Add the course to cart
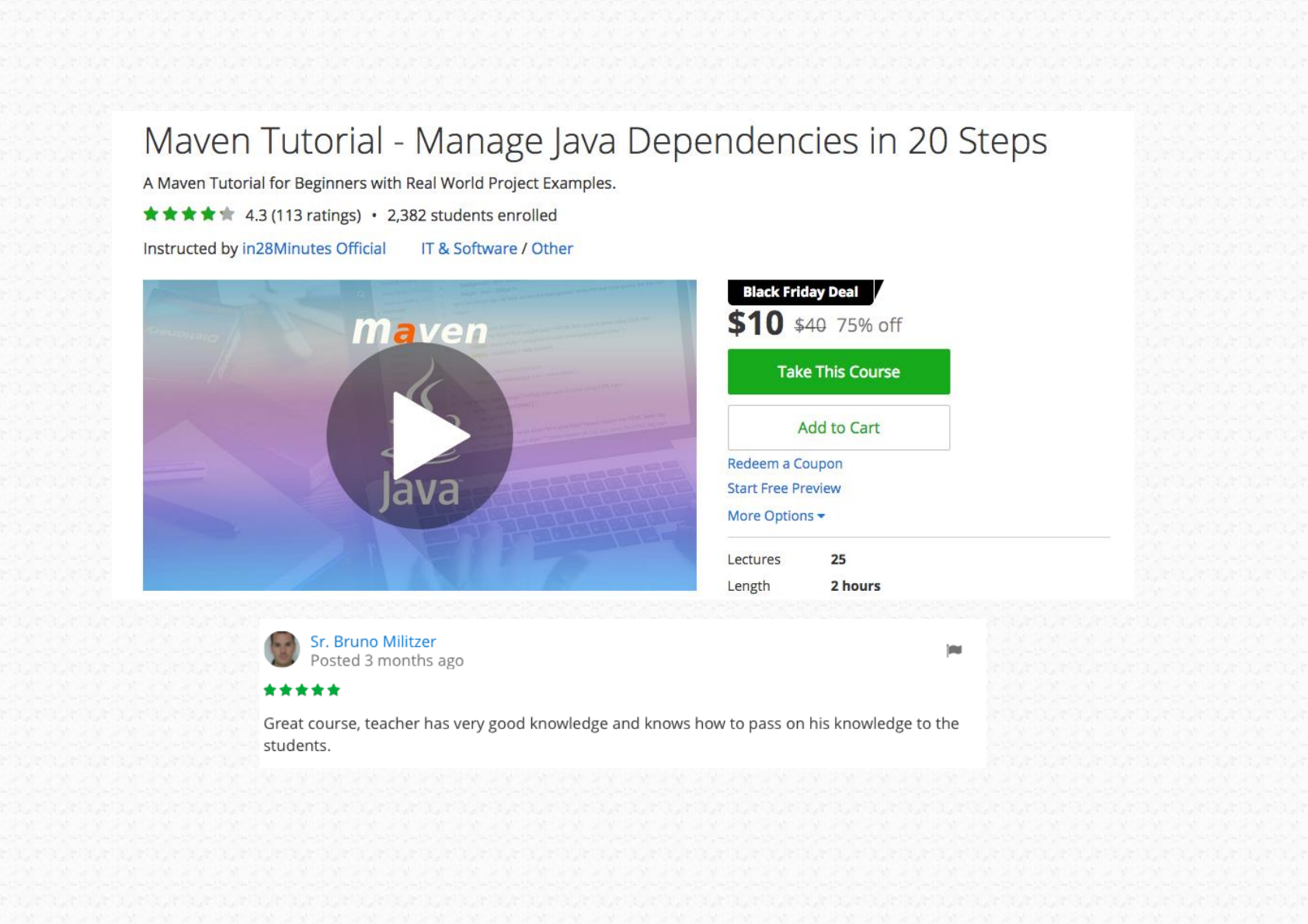1308x924 pixels. click(x=839, y=428)
